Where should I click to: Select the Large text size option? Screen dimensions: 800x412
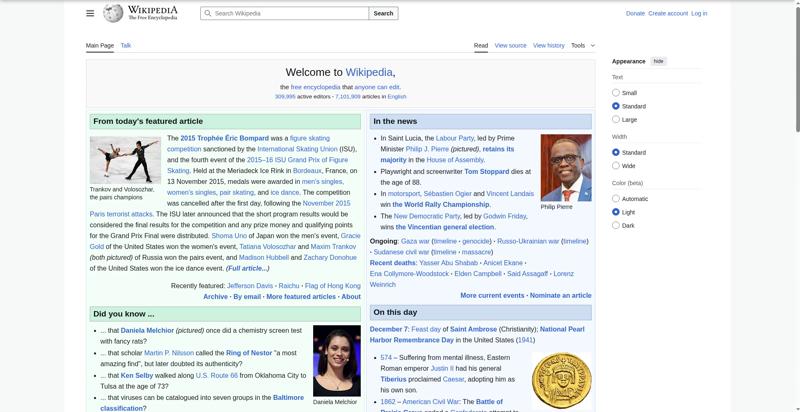[x=616, y=119]
